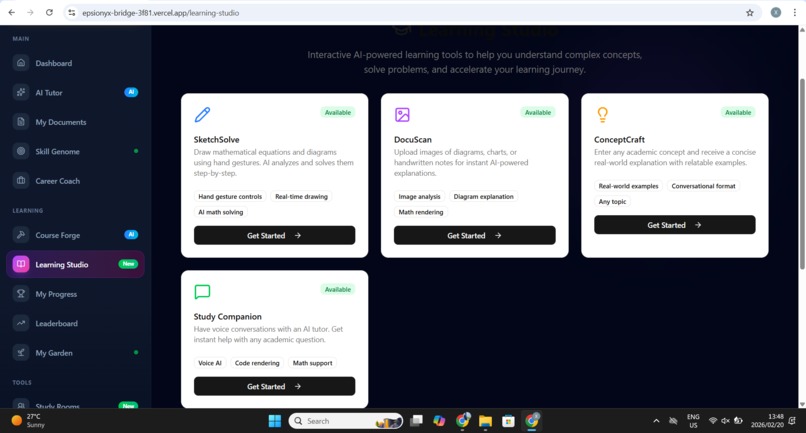
Task: Select Course Forge in the sidebar
Action: [75, 235]
